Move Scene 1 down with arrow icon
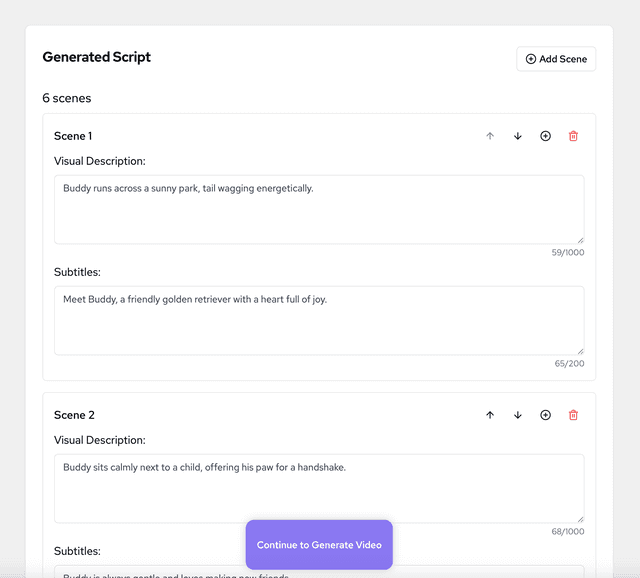Image resolution: width=640 pixels, height=578 pixels. tap(518, 136)
